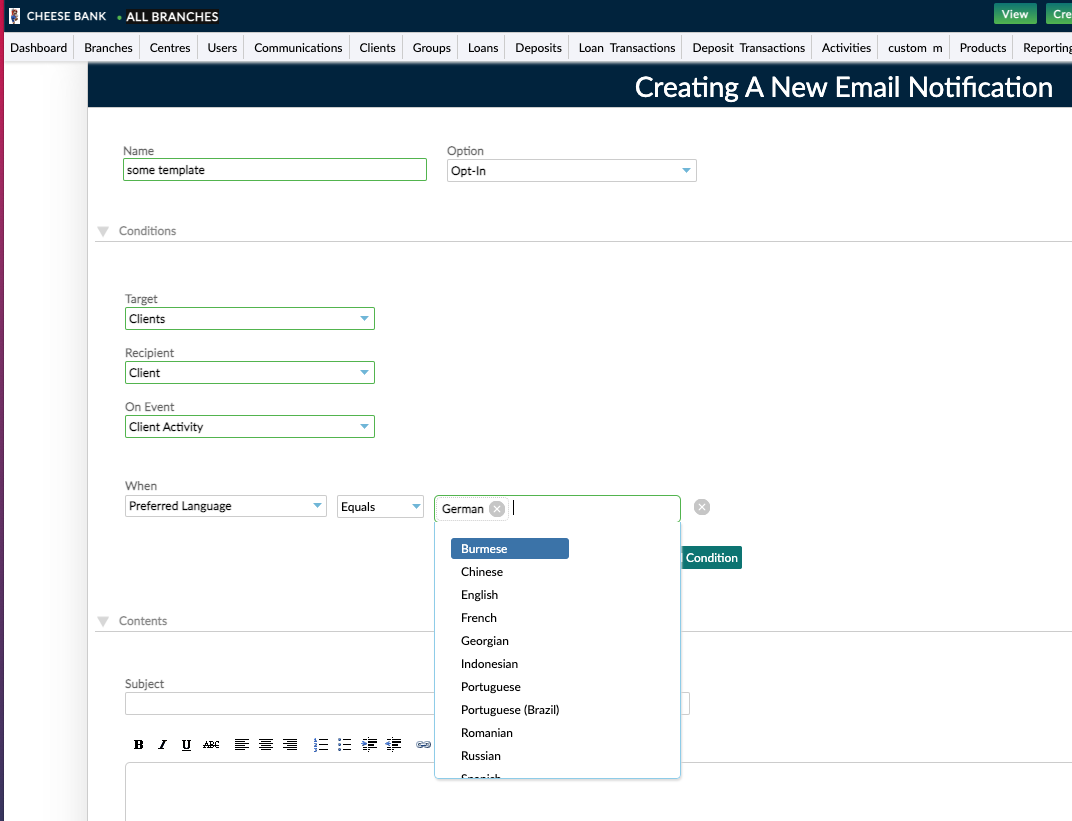Screen dimensions: 1072x821
Task: Insert a numbered list
Action: tap(320, 744)
